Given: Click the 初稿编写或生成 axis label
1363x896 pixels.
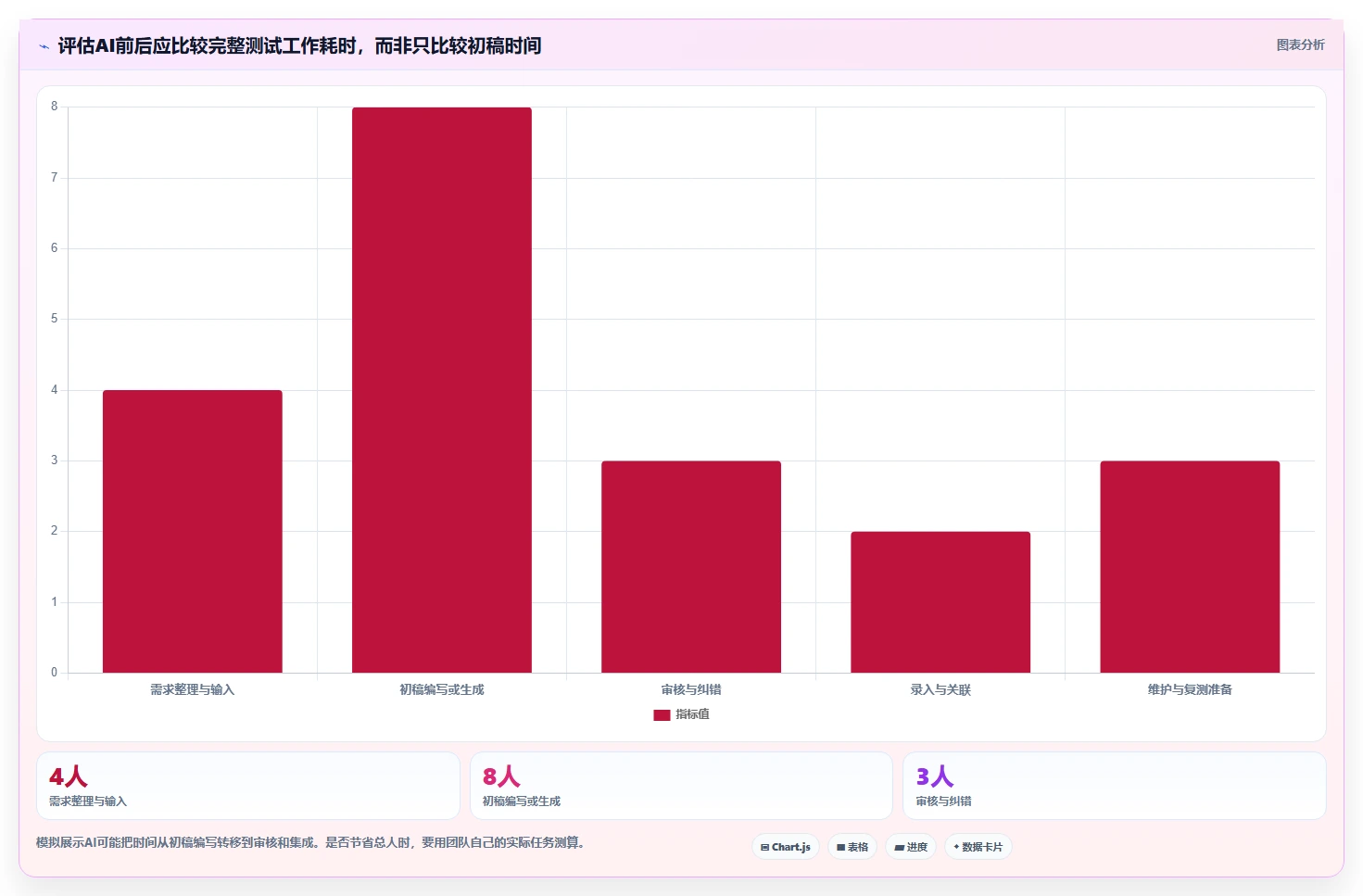Looking at the screenshot, I should point(442,689).
